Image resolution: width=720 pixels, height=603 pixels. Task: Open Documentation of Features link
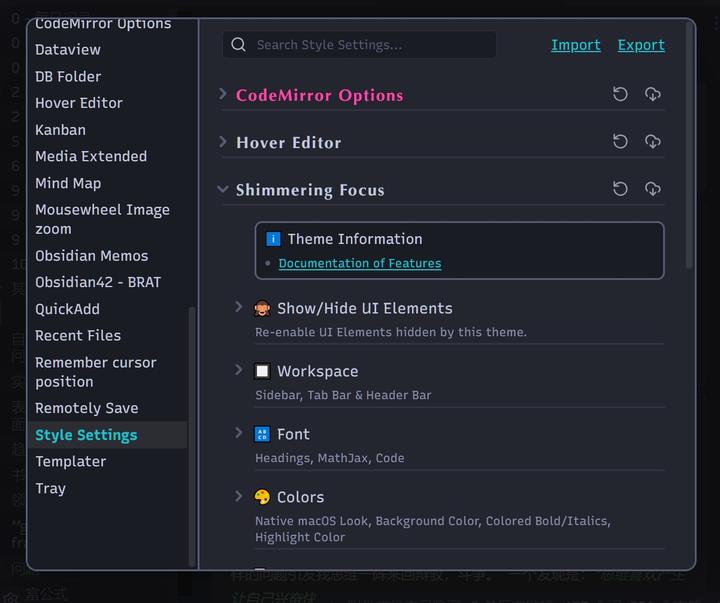tap(359, 263)
